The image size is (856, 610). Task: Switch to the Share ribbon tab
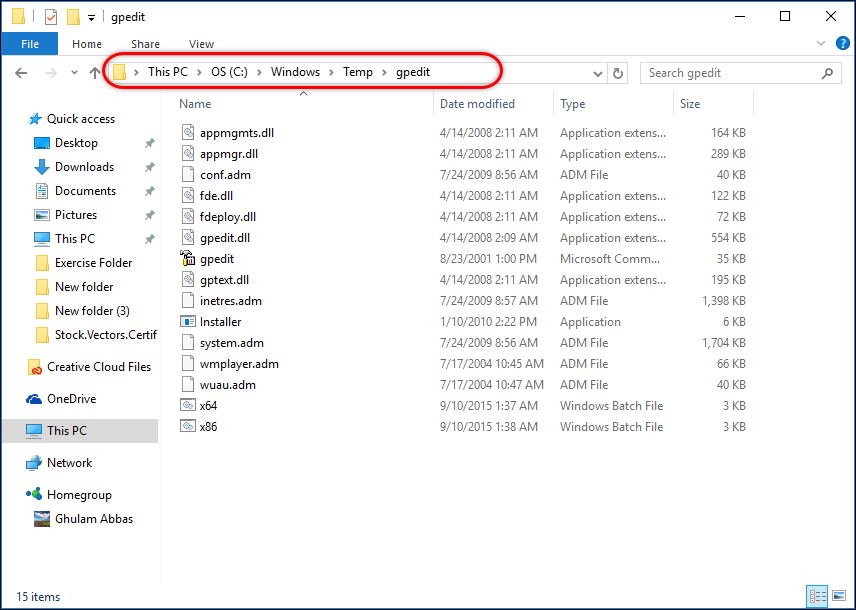[145, 44]
